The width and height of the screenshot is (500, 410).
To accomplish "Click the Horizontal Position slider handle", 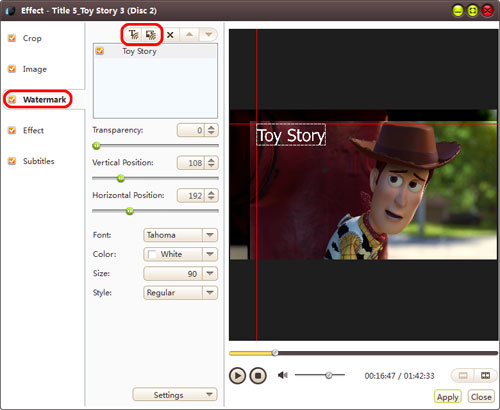I will coord(130,211).
